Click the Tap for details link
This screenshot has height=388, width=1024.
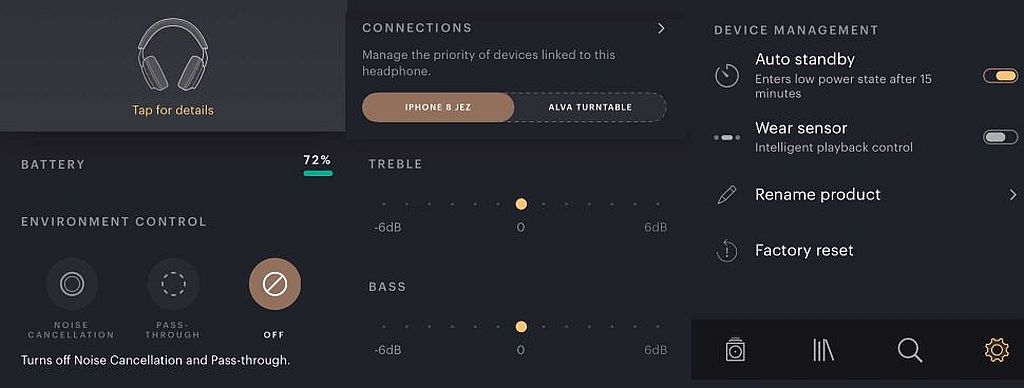[173, 110]
